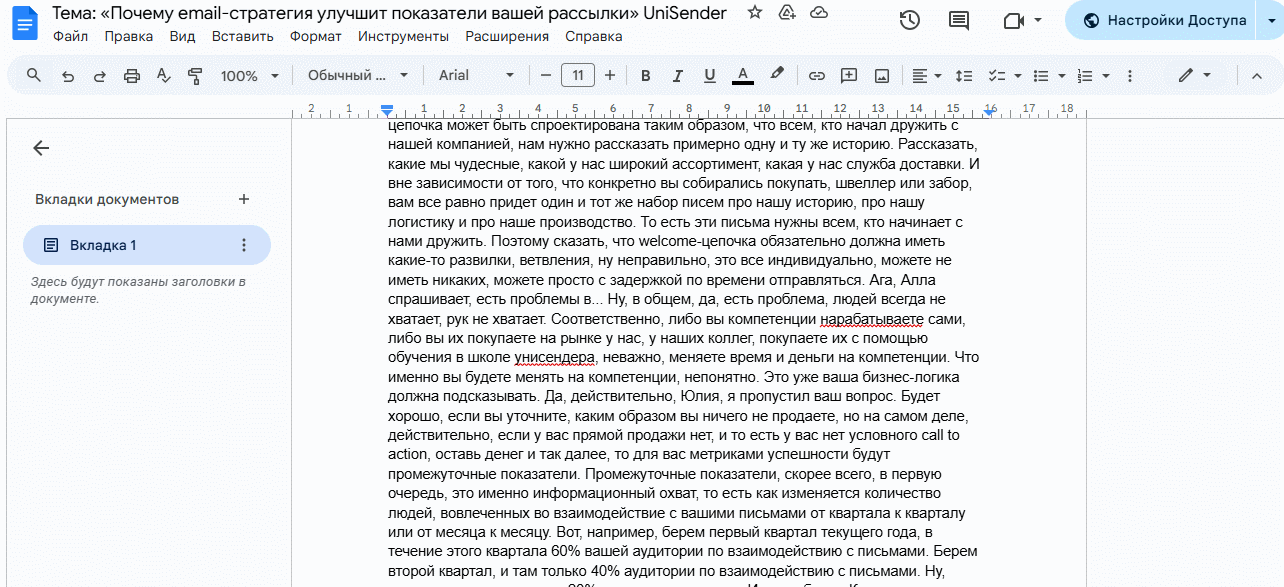Open the comments history icon
The image size is (1284, 587).
click(958, 21)
